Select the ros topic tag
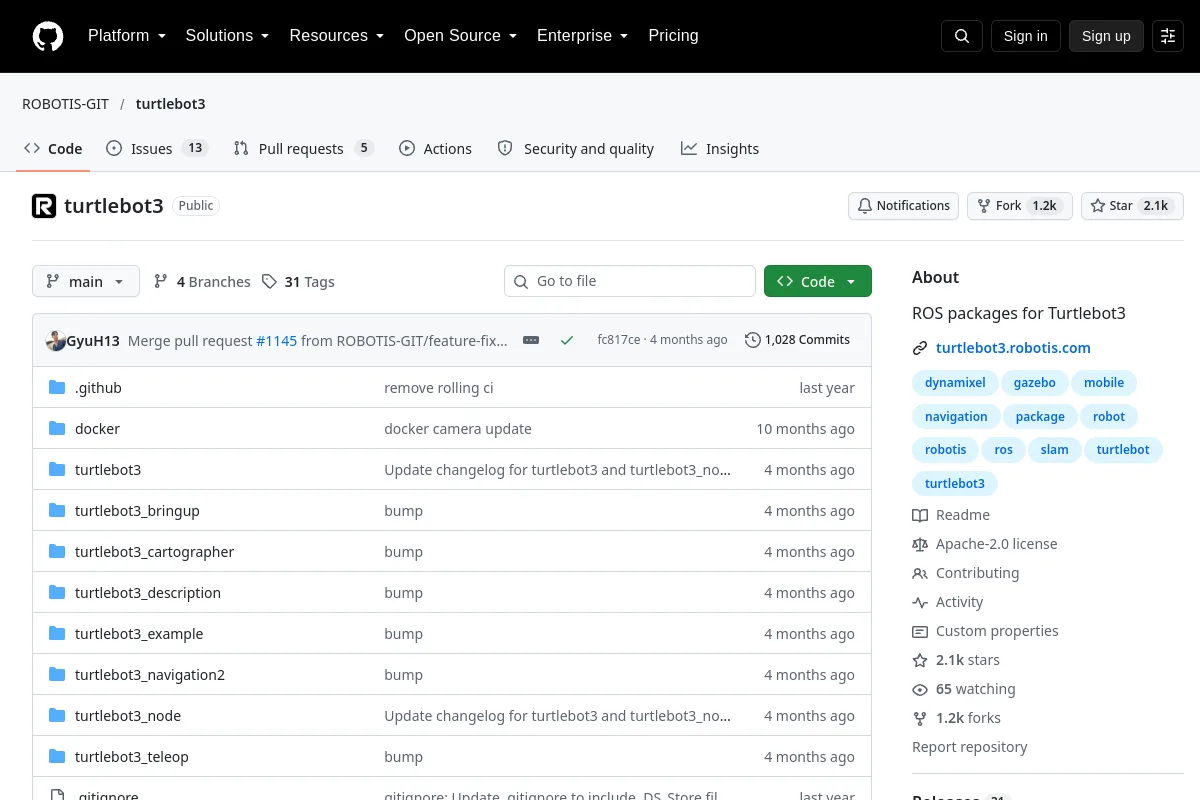Screen dimensions: 1200x800 1003,450
